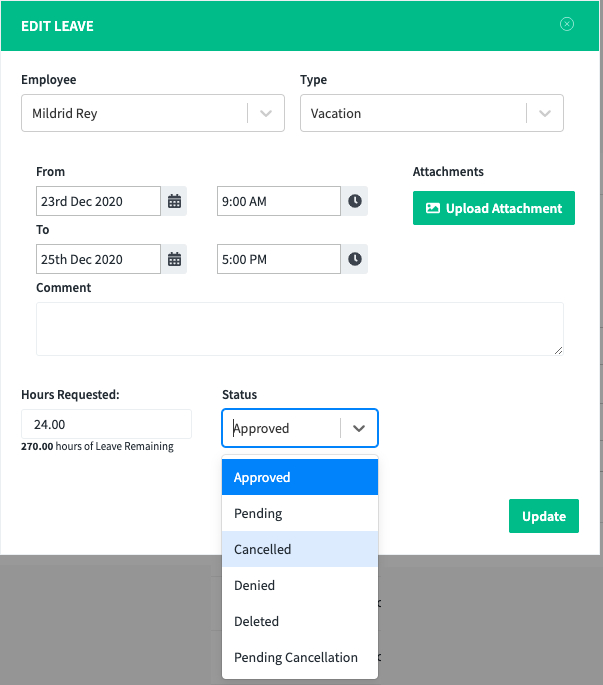603x685 pixels.
Task: Choose Pending status option
Action: point(300,513)
